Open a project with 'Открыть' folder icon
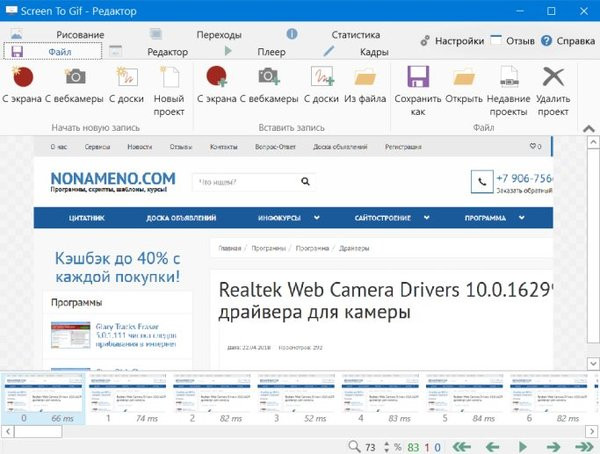The image size is (600, 454). [463, 77]
